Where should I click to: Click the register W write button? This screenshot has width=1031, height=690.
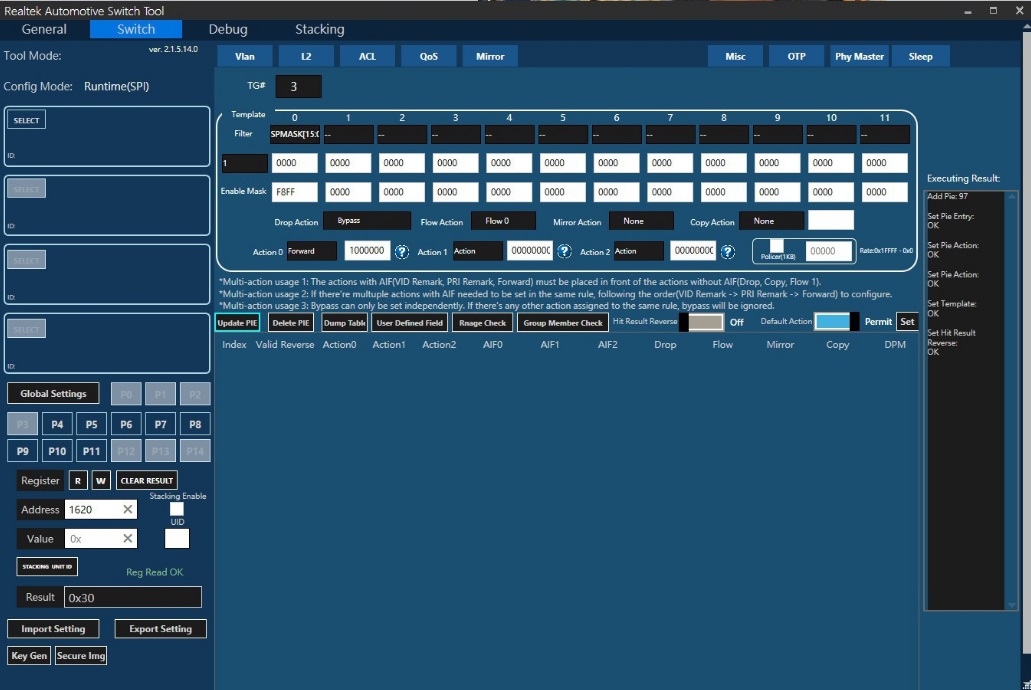pyautogui.click(x=101, y=480)
